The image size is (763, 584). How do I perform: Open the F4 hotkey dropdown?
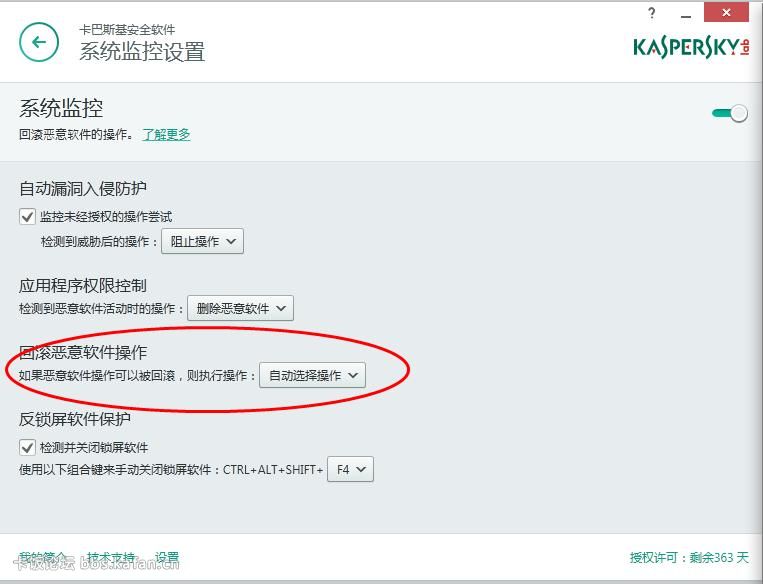pos(350,469)
